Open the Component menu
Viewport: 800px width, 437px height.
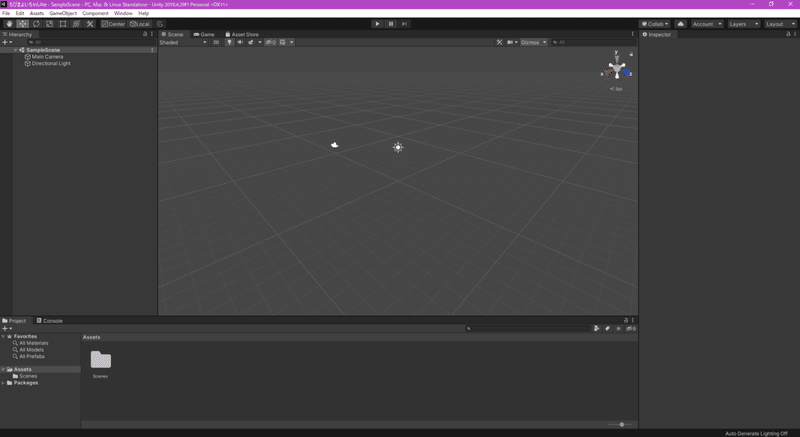[x=95, y=13]
